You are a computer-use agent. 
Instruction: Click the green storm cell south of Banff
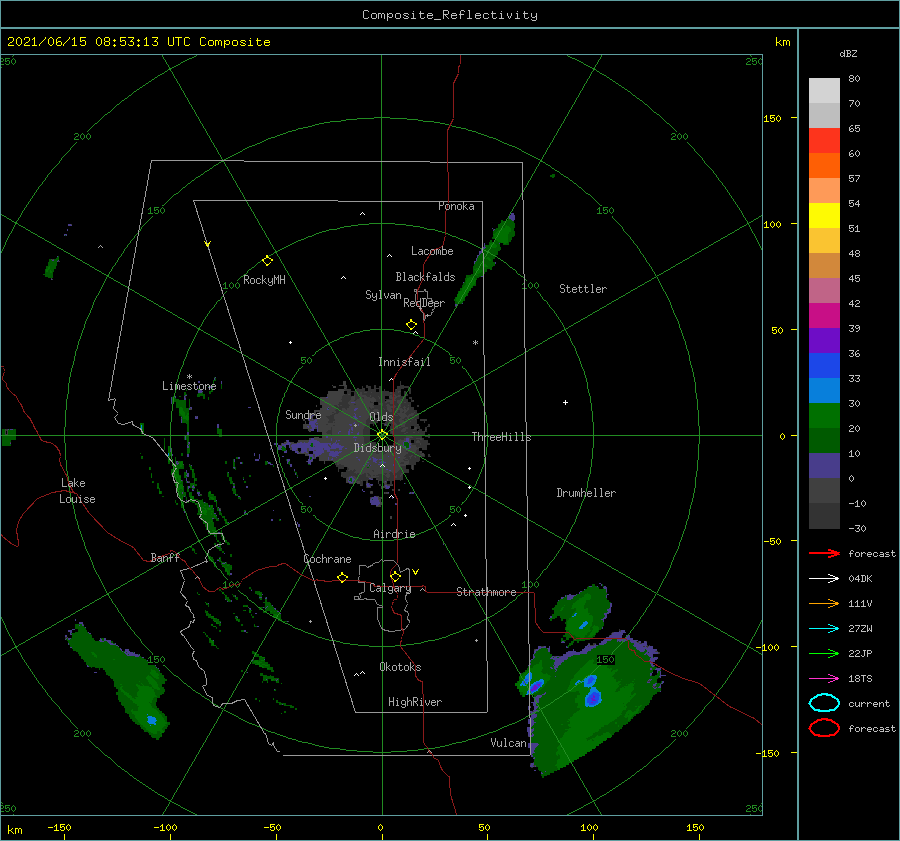point(119,681)
